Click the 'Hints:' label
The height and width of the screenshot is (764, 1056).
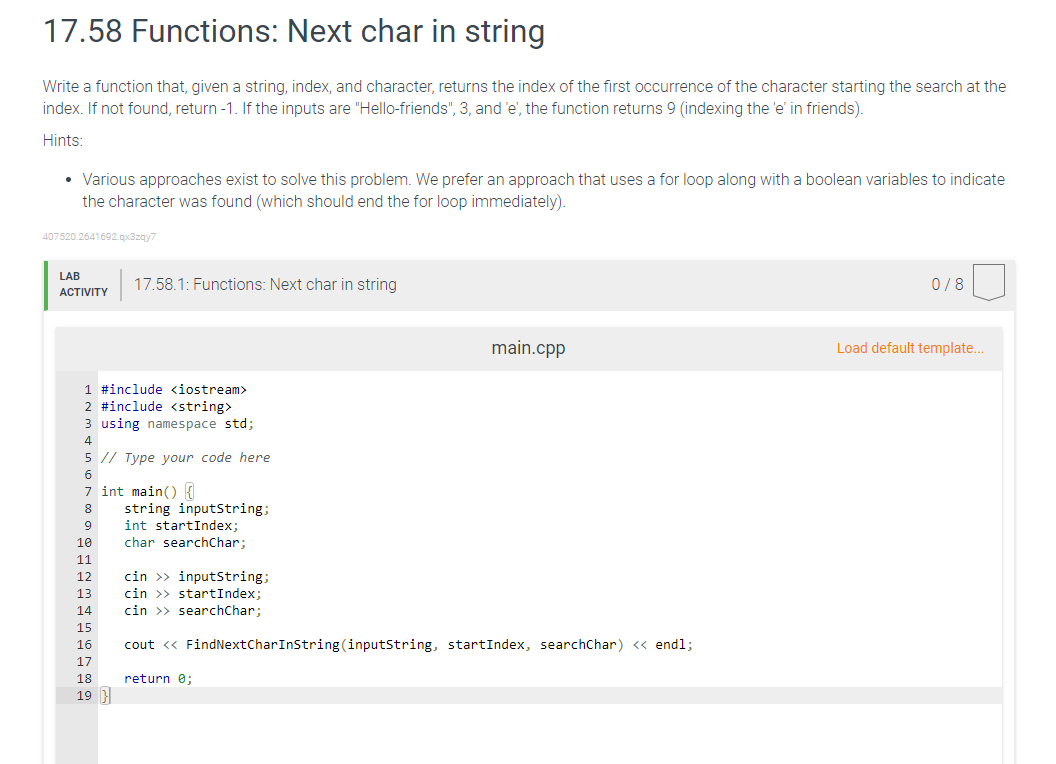click(x=63, y=140)
